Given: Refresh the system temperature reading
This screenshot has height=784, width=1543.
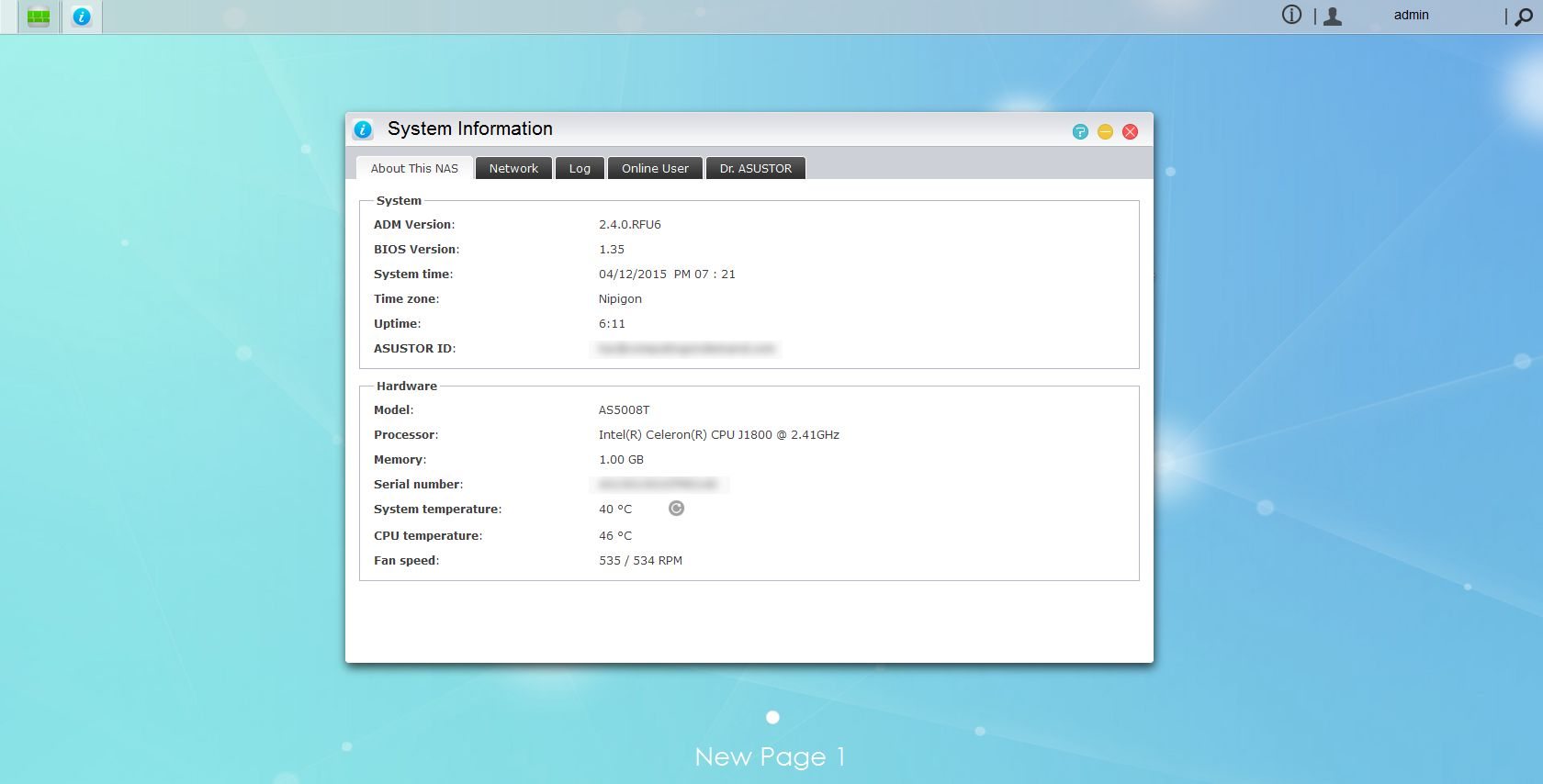Looking at the screenshot, I should 676,509.
